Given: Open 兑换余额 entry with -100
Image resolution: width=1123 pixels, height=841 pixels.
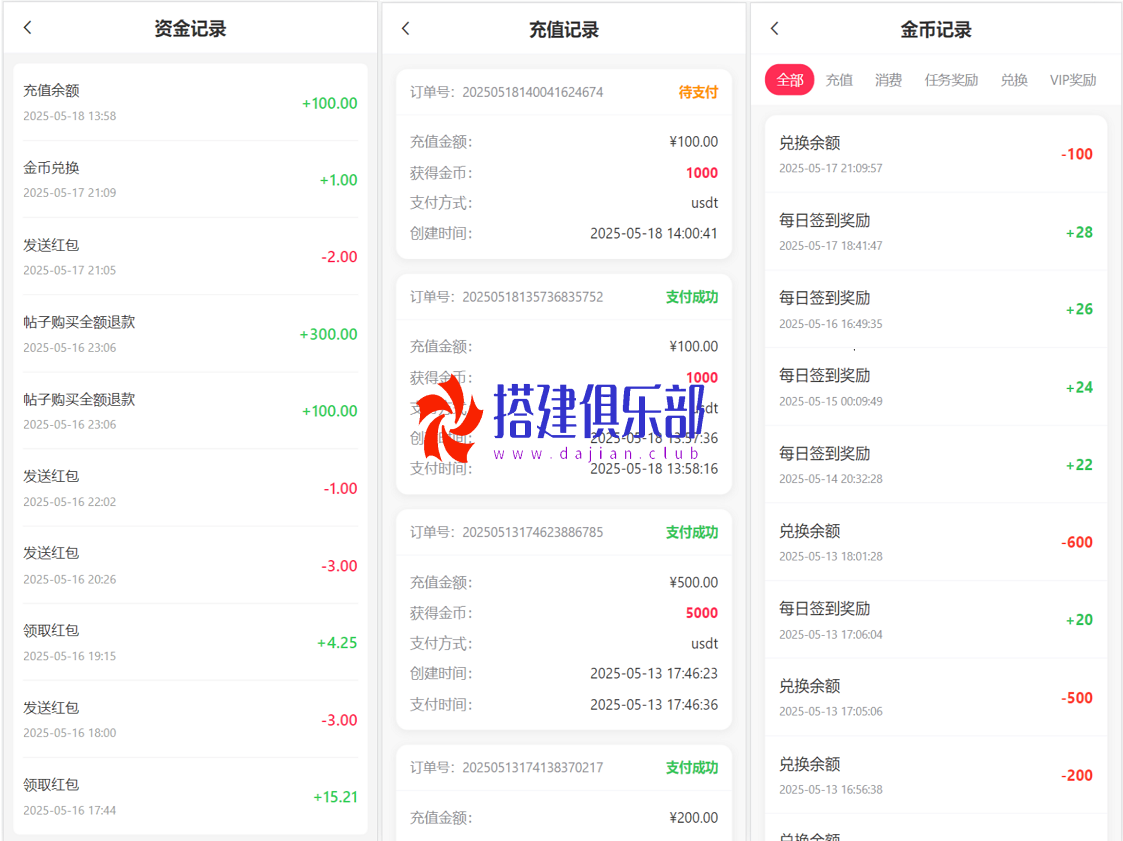Looking at the screenshot, I should pos(935,154).
